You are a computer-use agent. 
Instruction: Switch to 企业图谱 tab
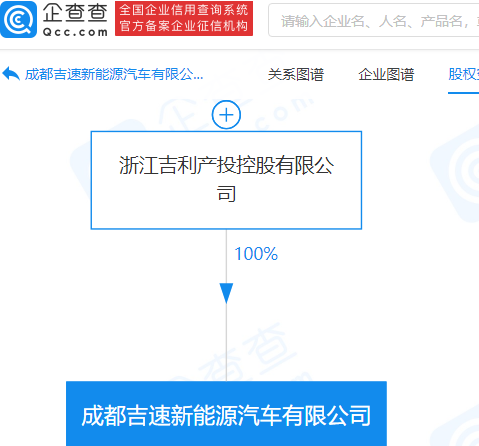point(386,74)
